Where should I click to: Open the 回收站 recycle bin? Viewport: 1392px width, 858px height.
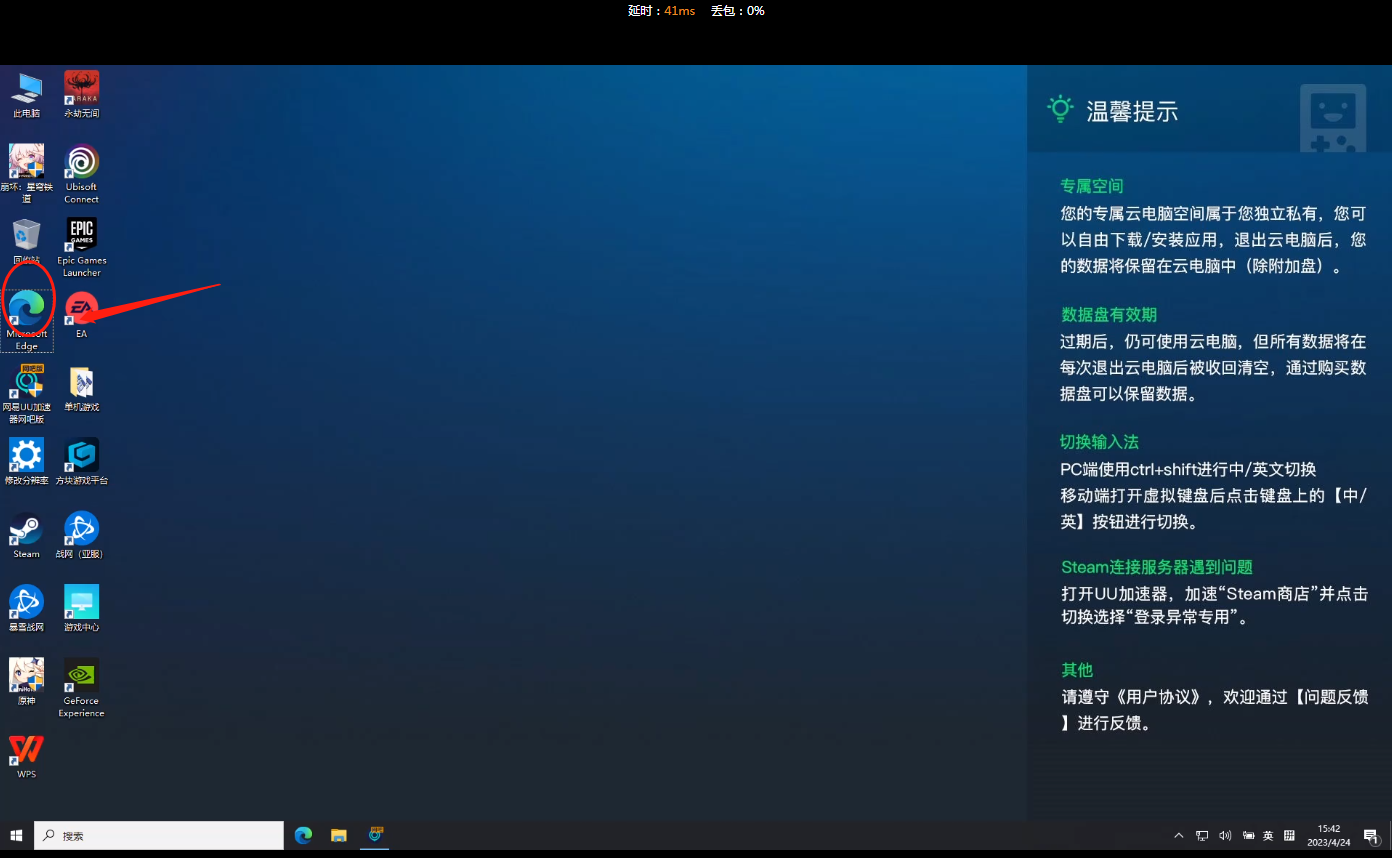click(x=26, y=236)
